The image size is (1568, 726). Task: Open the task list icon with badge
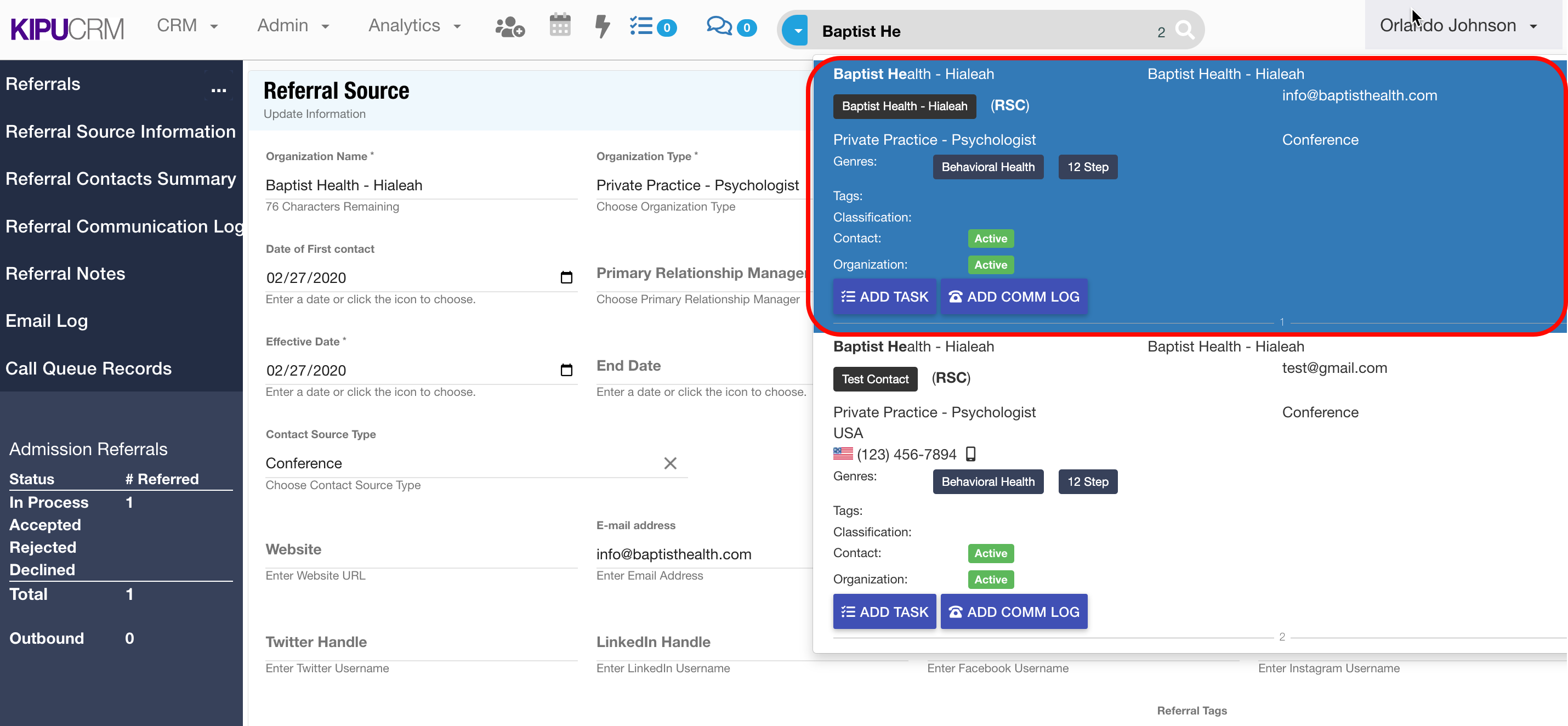[x=651, y=27]
